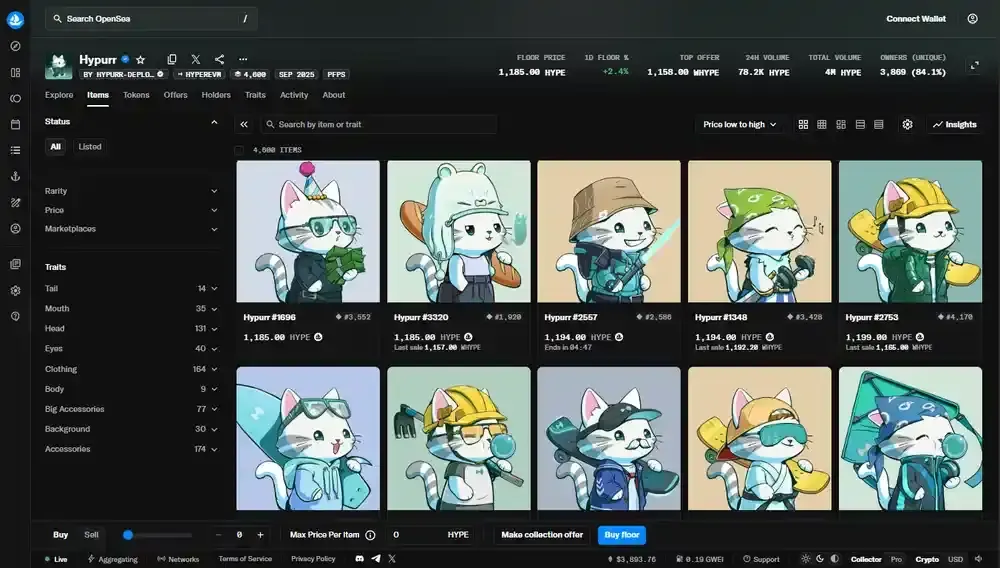
Task: Copy collection address icon next to Hypurr
Action: (x=172, y=59)
